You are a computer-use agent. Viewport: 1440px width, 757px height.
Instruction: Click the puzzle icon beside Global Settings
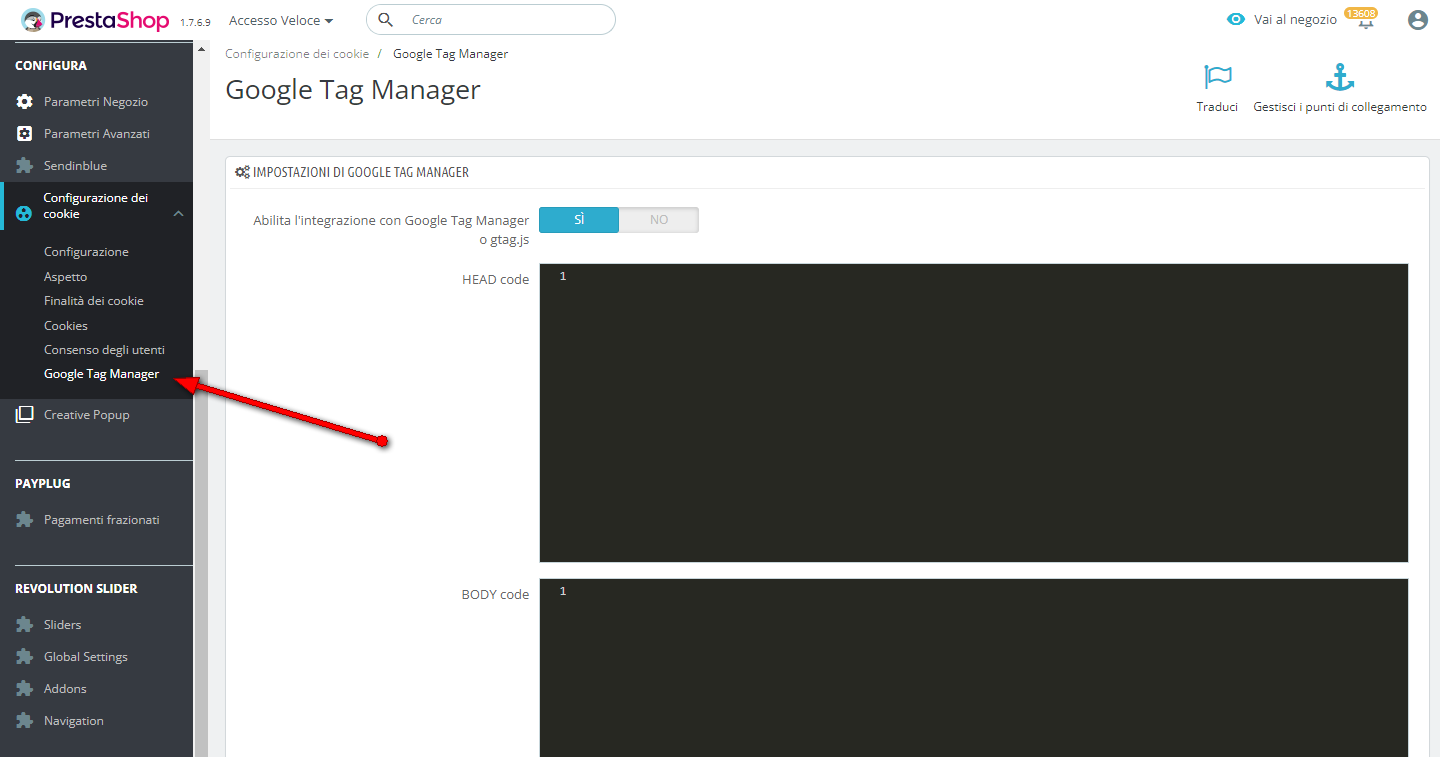point(25,657)
